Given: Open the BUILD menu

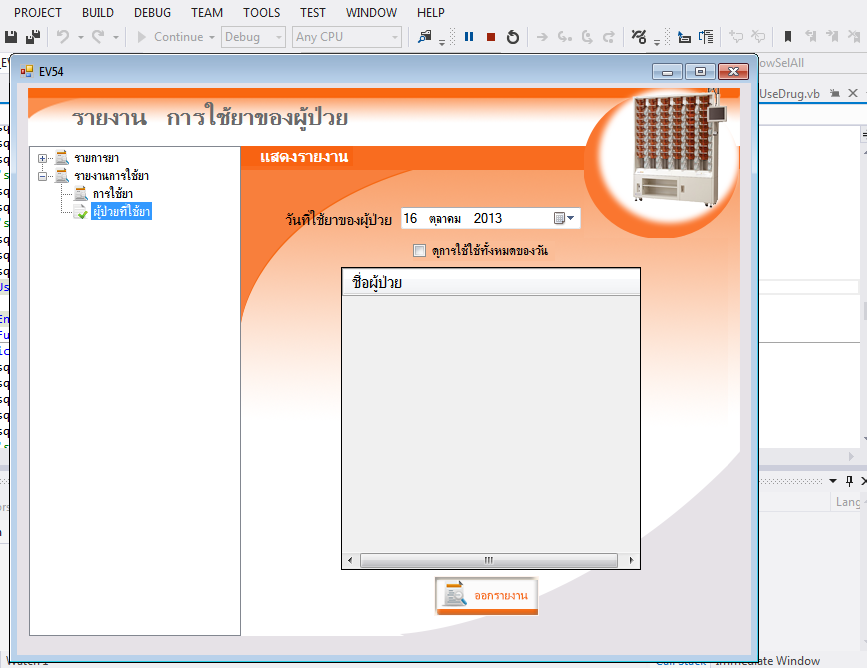Looking at the screenshot, I should [97, 13].
